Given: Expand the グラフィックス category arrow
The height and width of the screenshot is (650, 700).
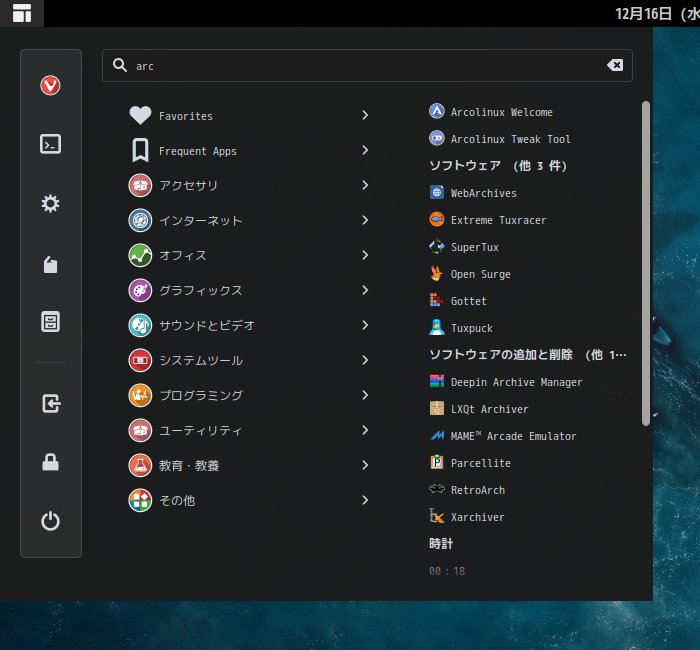Looking at the screenshot, I should click(x=365, y=290).
